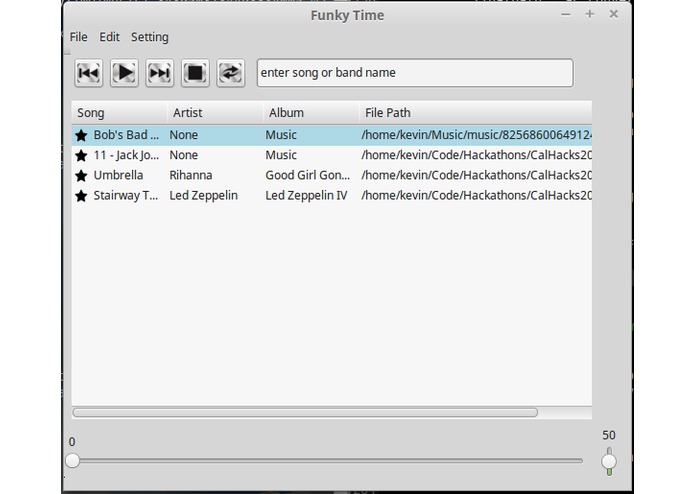This screenshot has height=494, width=695.
Task: Focus the song or band search field
Action: pos(415,73)
